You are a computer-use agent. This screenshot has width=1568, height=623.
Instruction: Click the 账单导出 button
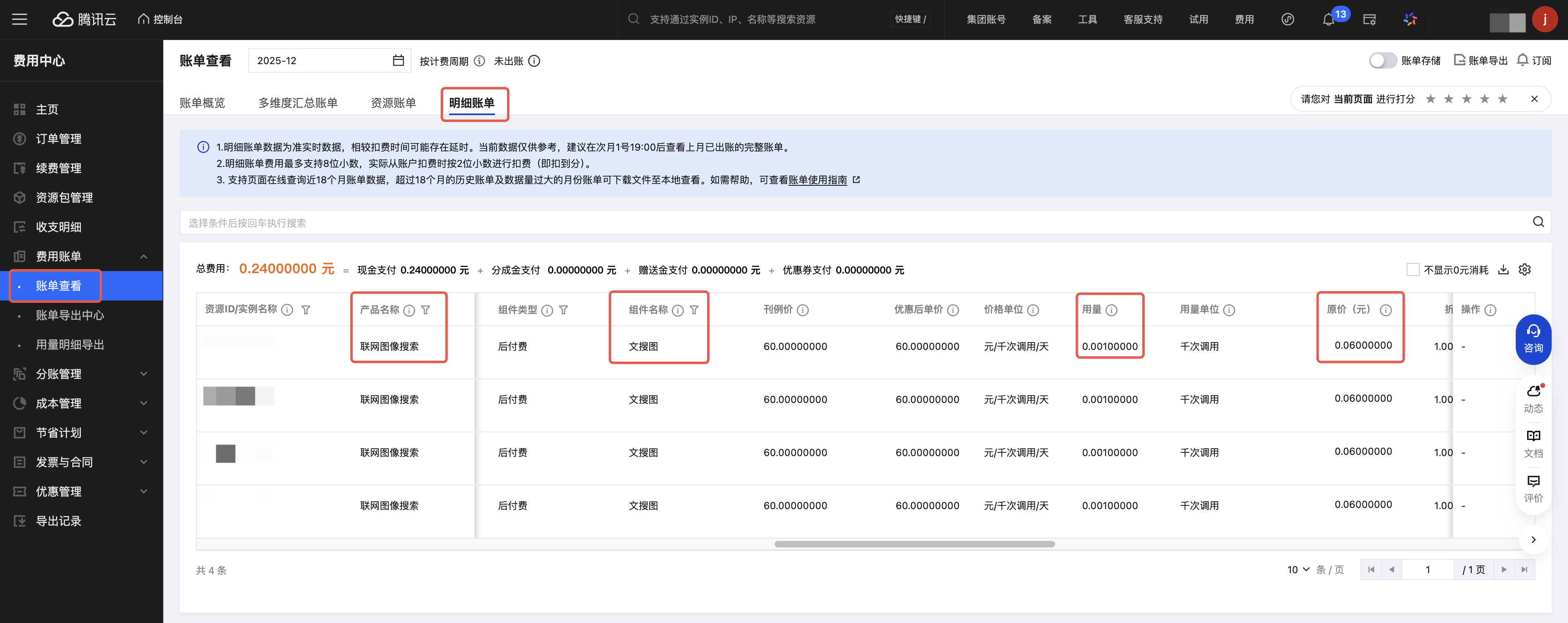pos(1480,60)
